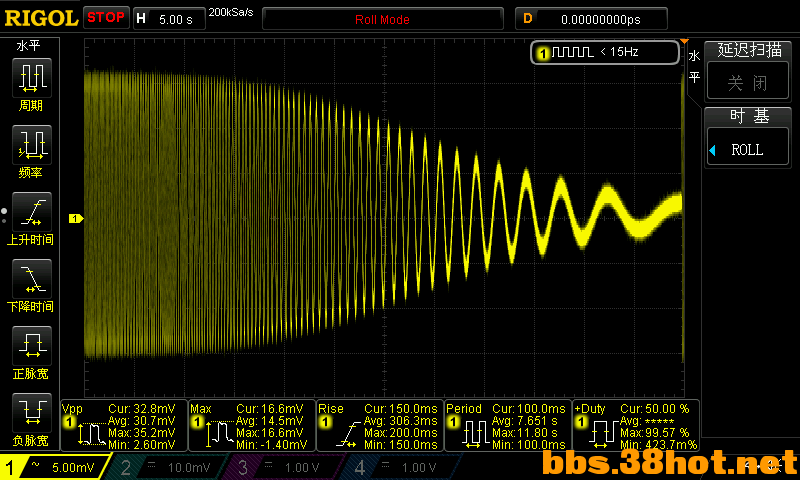Click the Vpp Avg: 30.7mV value
The image size is (800, 480).
coord(142,421)
